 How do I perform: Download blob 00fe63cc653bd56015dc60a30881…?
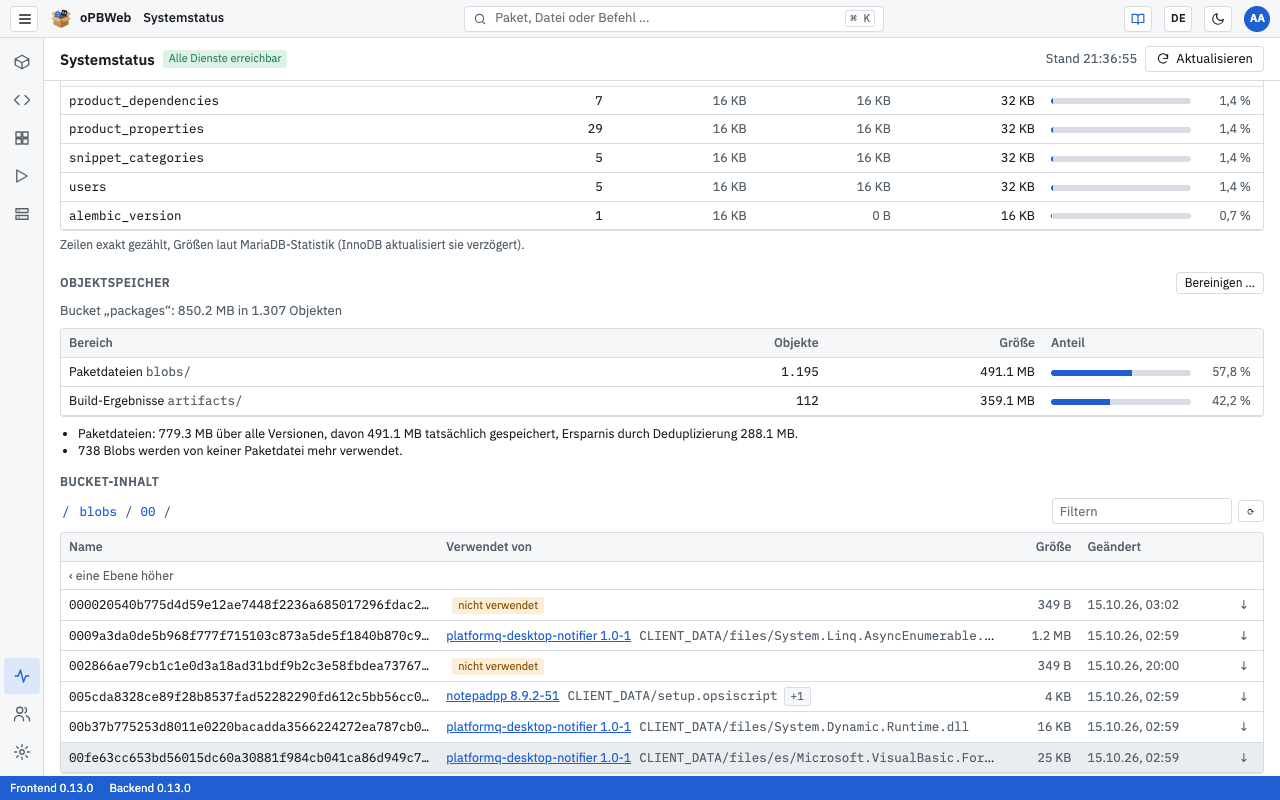point(1244,758)
